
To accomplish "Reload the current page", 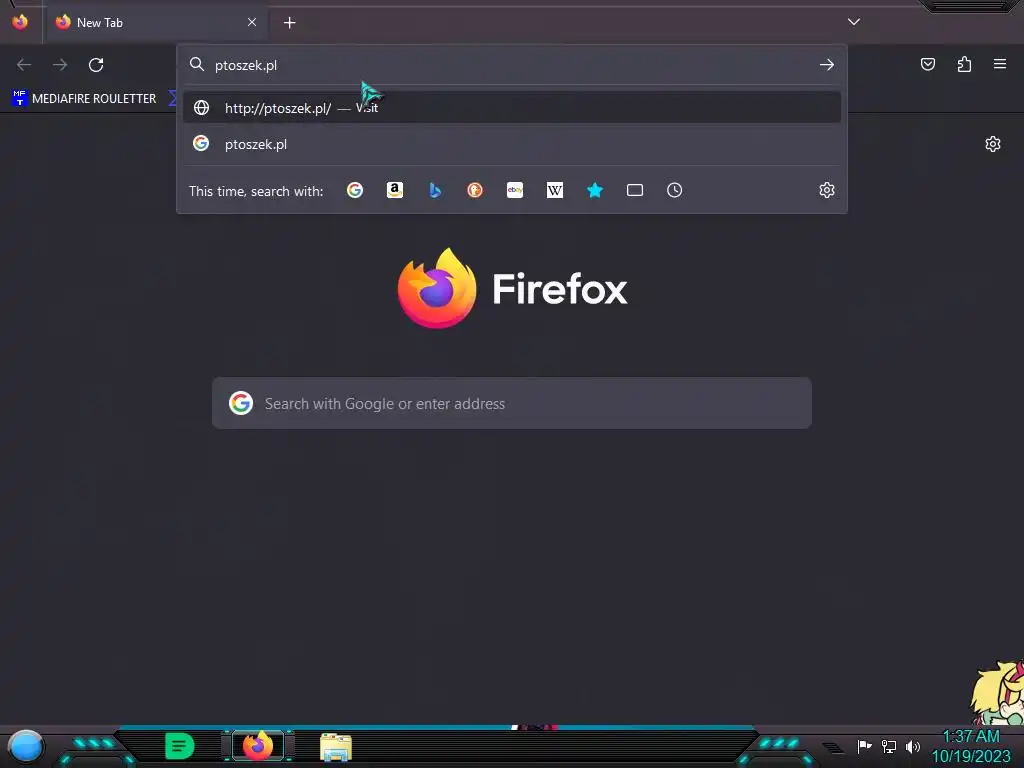I will tap(96, 65).
